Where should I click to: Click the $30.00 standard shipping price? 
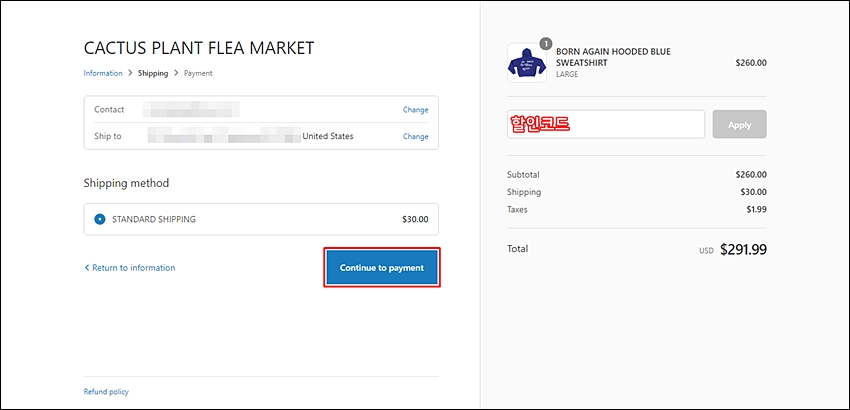pyautogui.click(x=415, y=220)
